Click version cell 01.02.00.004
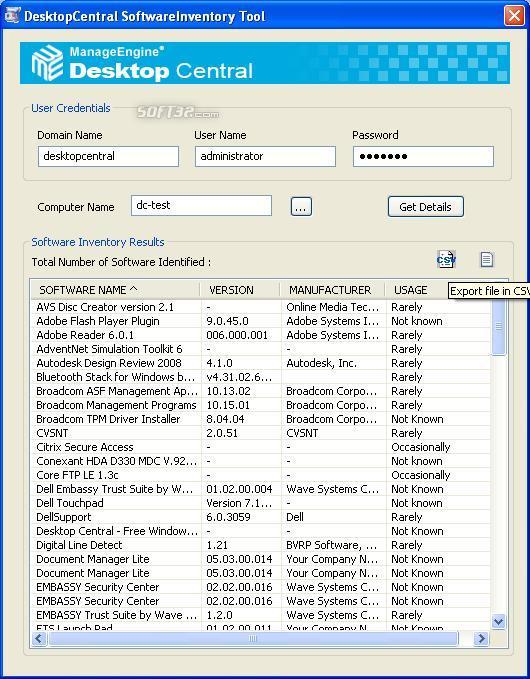 tap(239, 489)
